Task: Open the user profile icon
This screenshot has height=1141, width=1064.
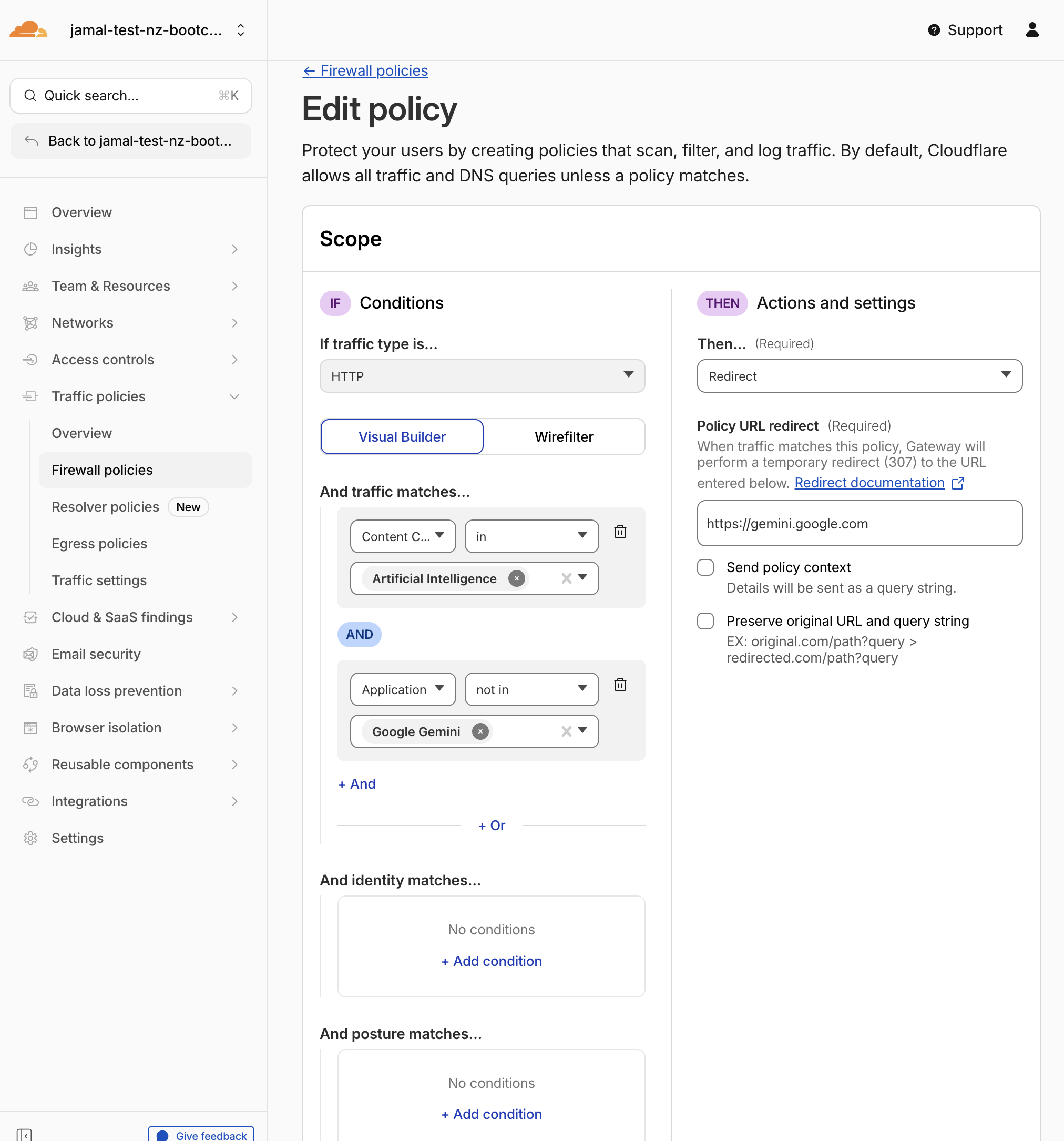Action: pos(1032,30)
